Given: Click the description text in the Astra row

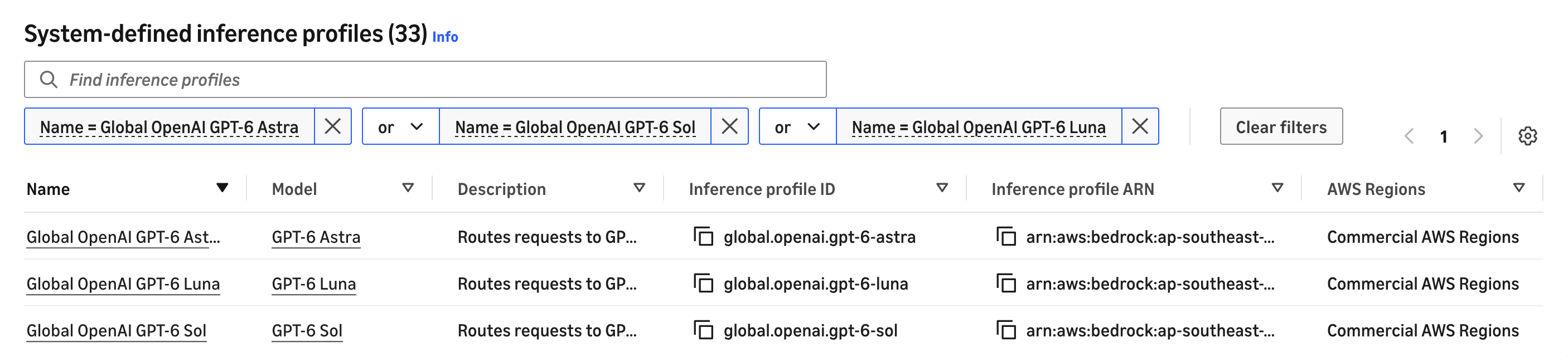Looking at the screenshot, I should coord(546,237).
